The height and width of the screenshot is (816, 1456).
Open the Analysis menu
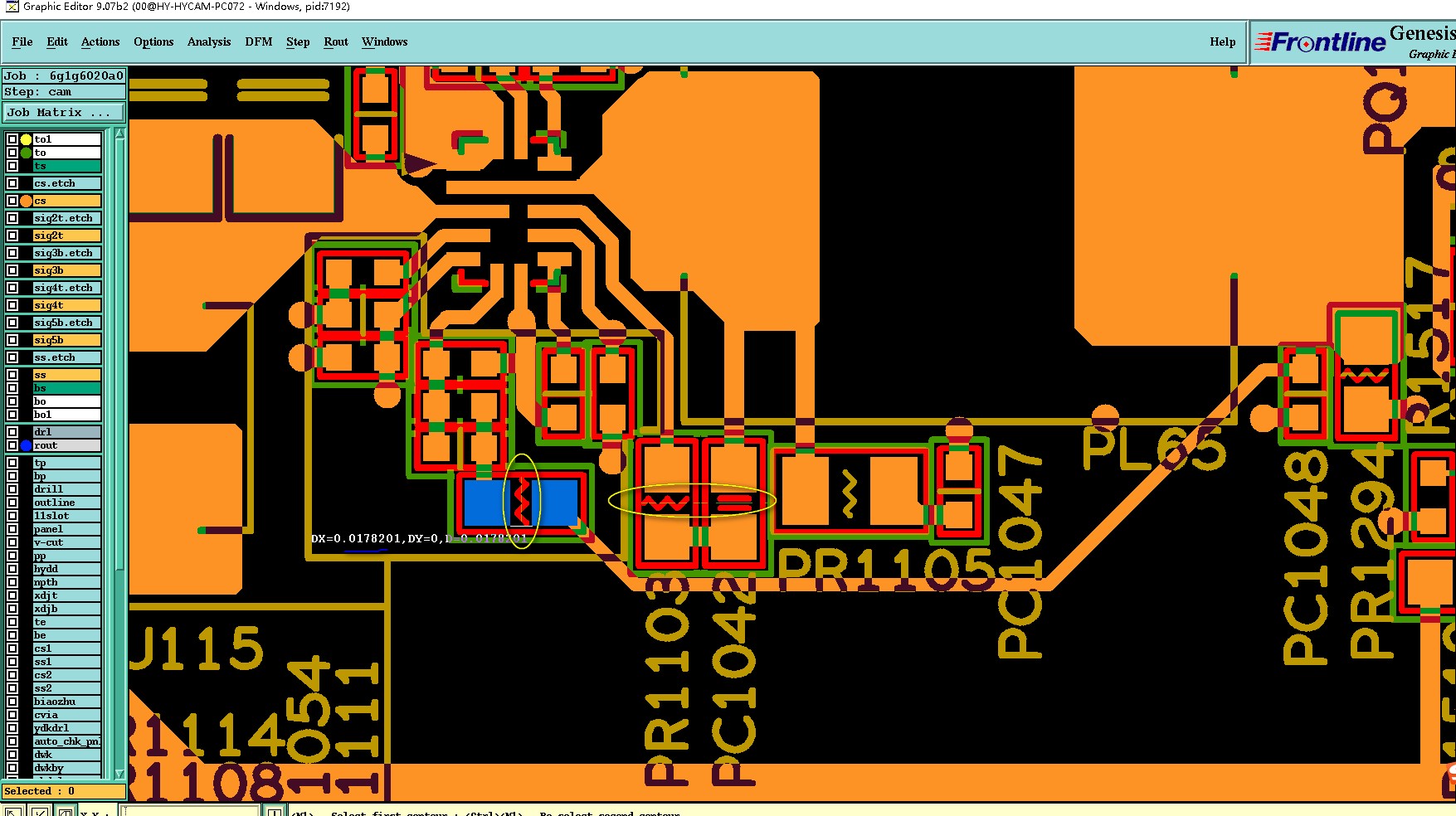point(209,41)
